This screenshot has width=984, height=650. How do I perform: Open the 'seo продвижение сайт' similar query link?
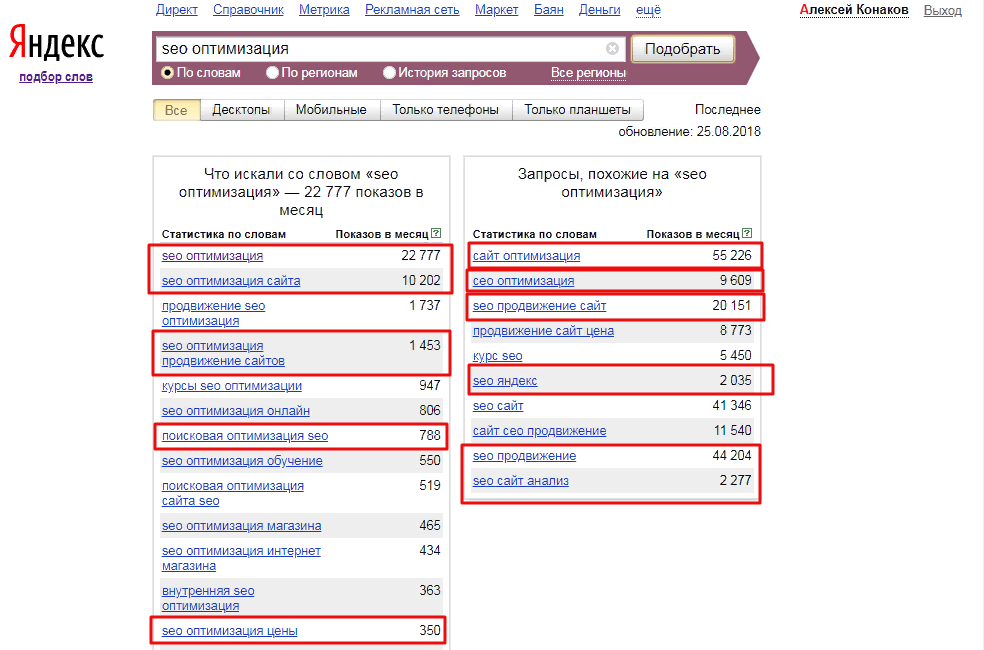click(x=539, y=306)
